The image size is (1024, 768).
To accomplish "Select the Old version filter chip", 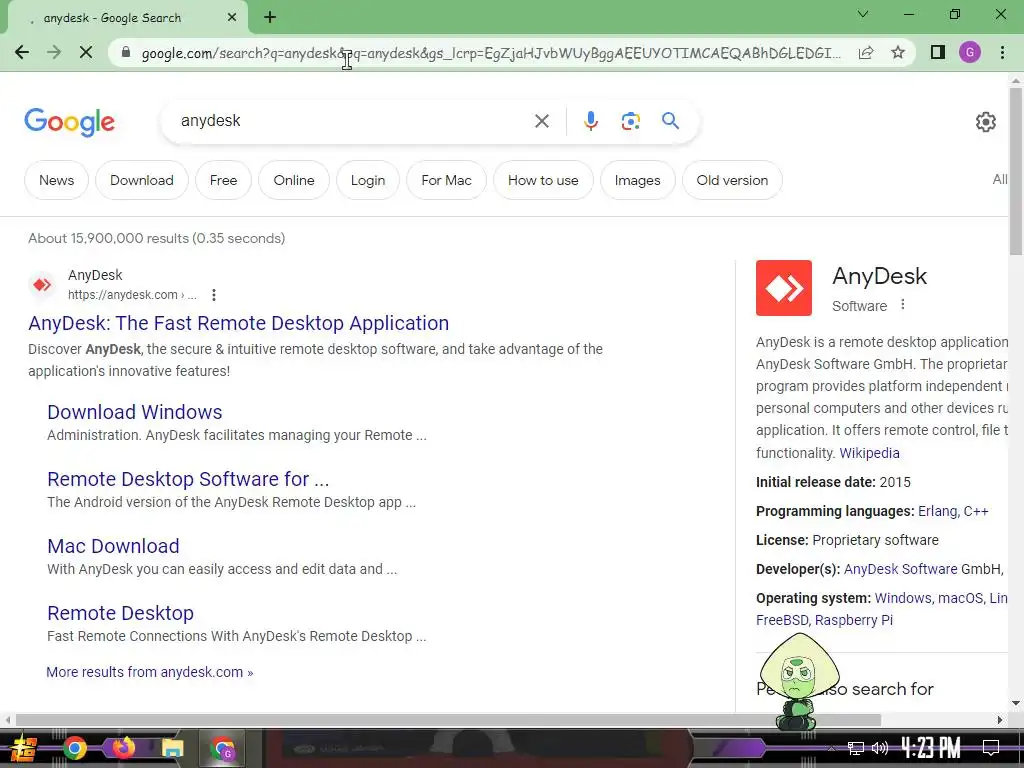I will (x=732, y=180).
